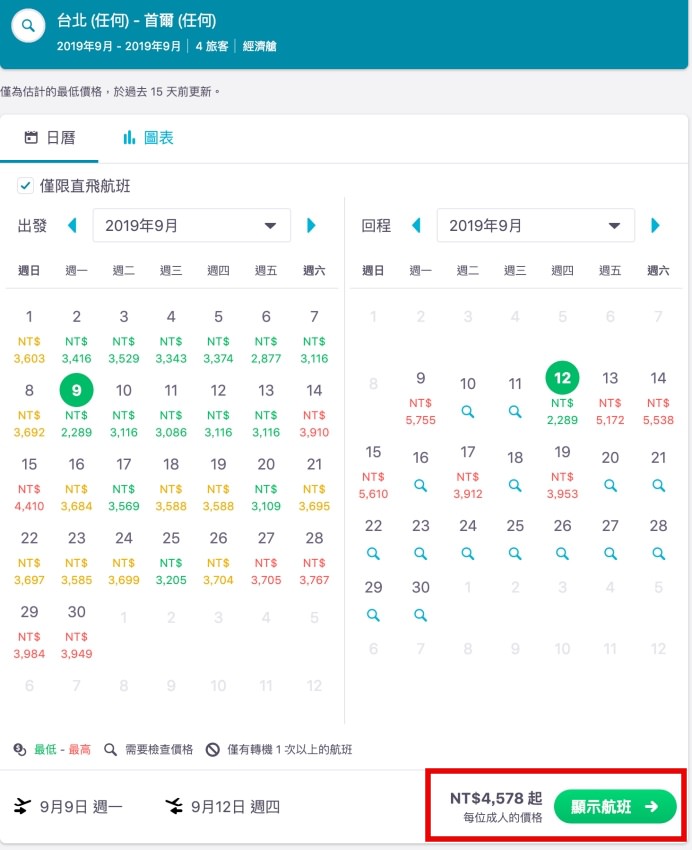Select departure date 25 at NT$3,205
Image resolution: width=692 pixels, height=850 pixels.
pos(171,557)
